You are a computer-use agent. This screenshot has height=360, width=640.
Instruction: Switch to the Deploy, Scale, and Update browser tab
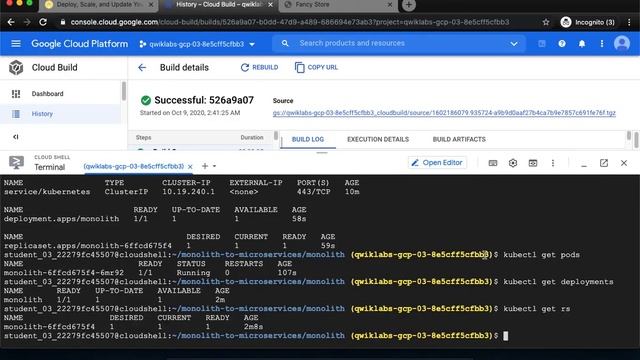point(99,5)
